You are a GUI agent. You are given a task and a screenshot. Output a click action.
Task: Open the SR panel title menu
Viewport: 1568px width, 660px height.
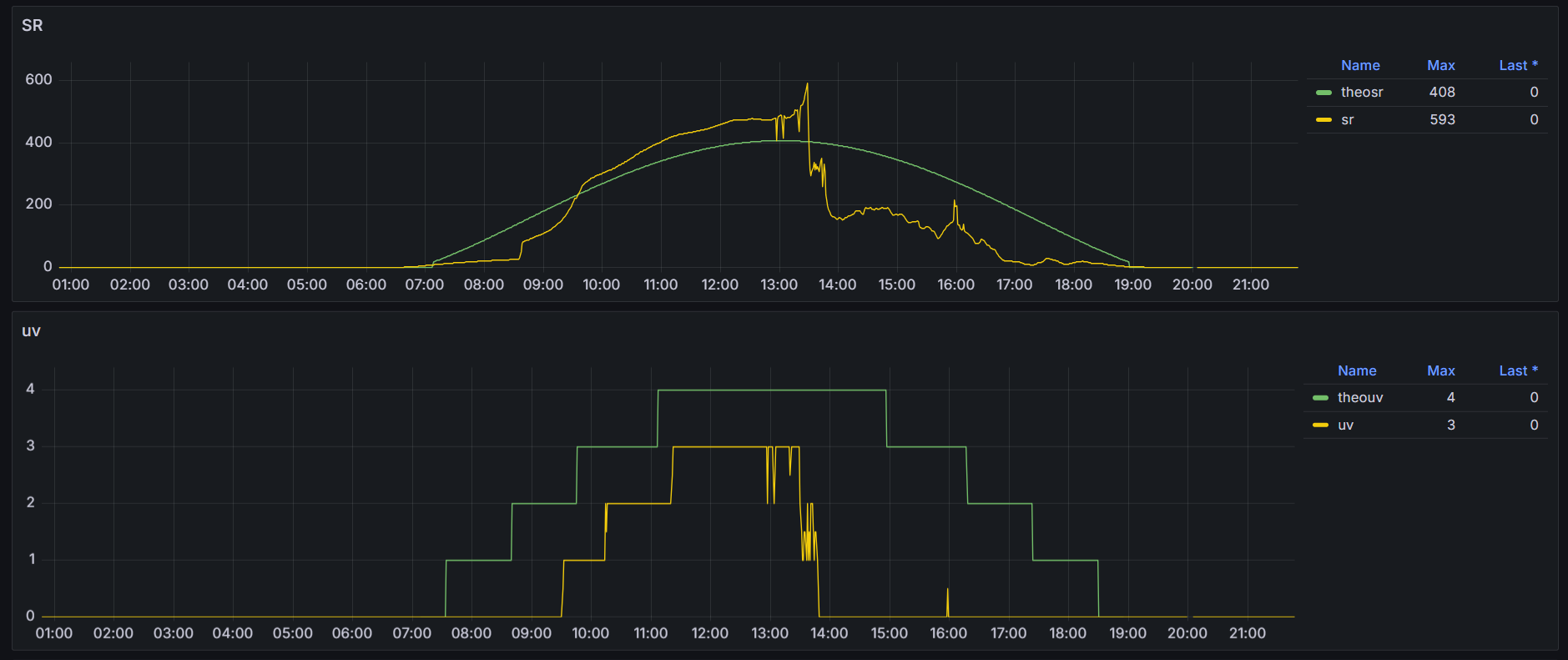[33, 26]
